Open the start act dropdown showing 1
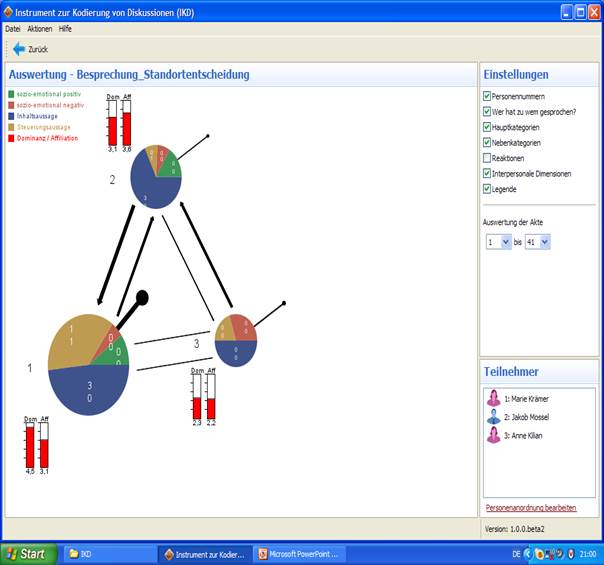Screen dimensions: 604x565 pyautogui.click(x=499, y=242)
